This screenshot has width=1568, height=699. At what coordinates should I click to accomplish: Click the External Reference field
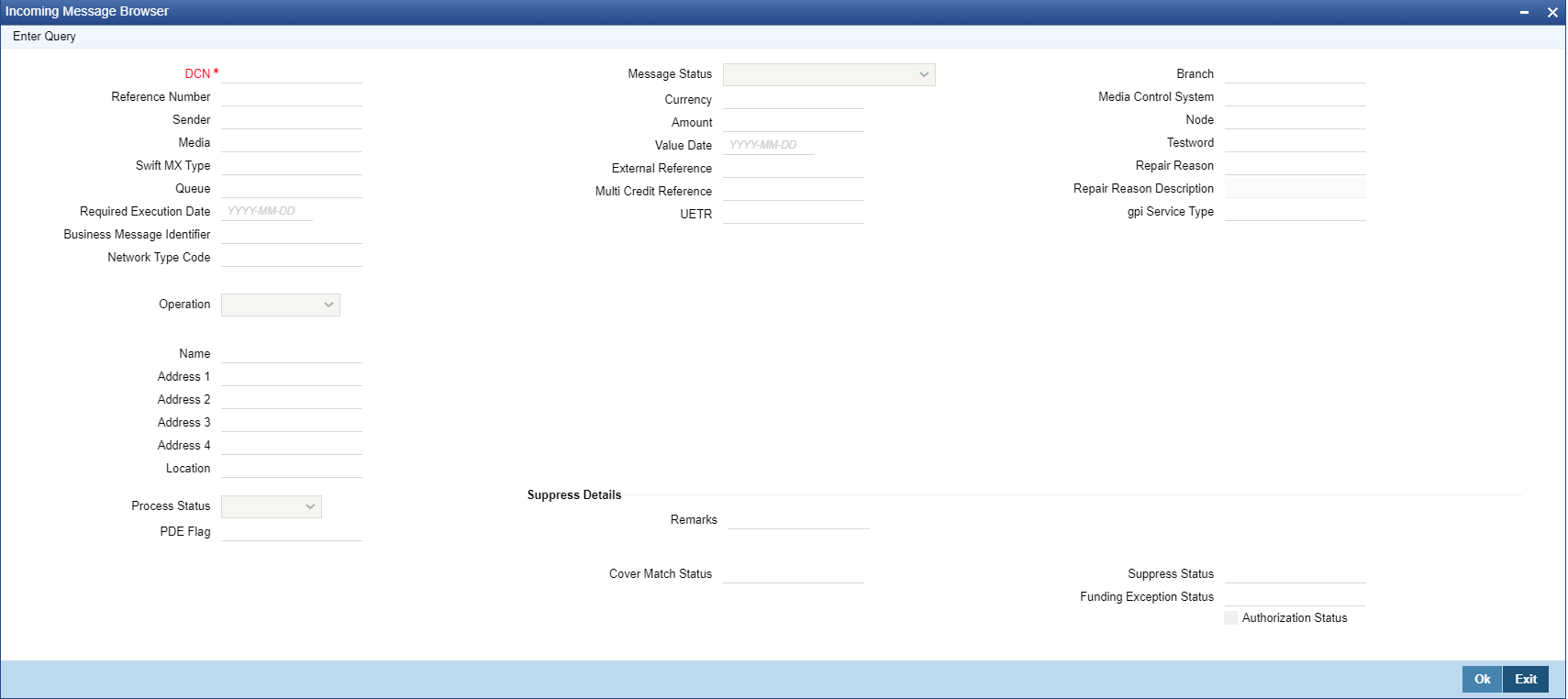[x=794, y=169]
